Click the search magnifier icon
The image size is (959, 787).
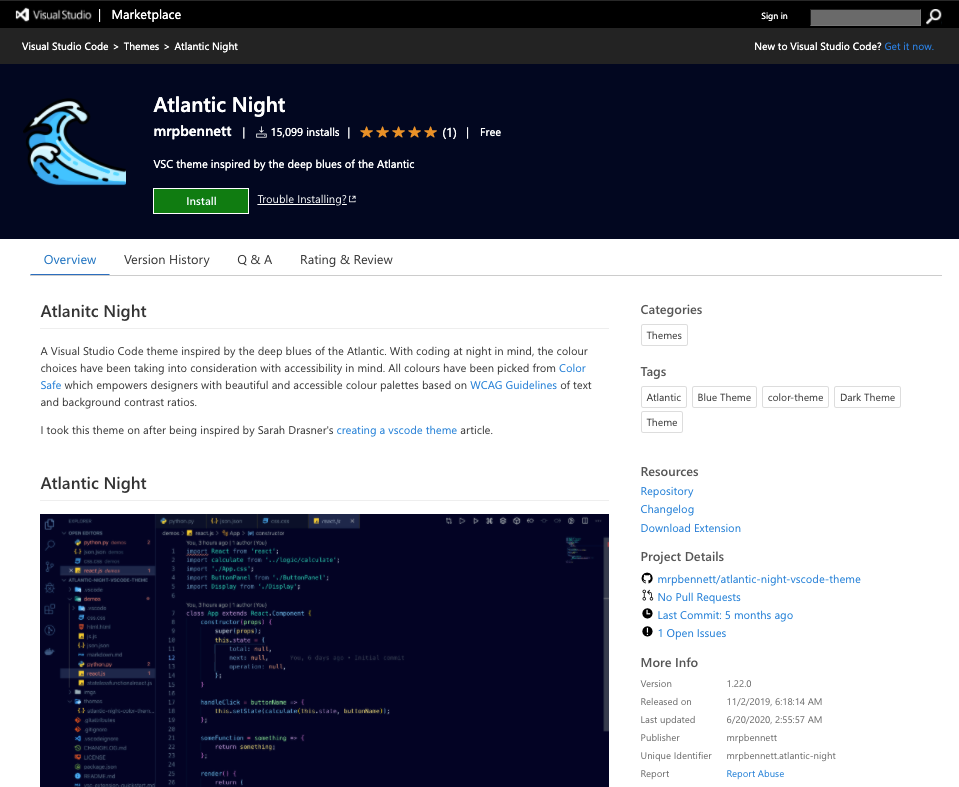pos(933,17)
